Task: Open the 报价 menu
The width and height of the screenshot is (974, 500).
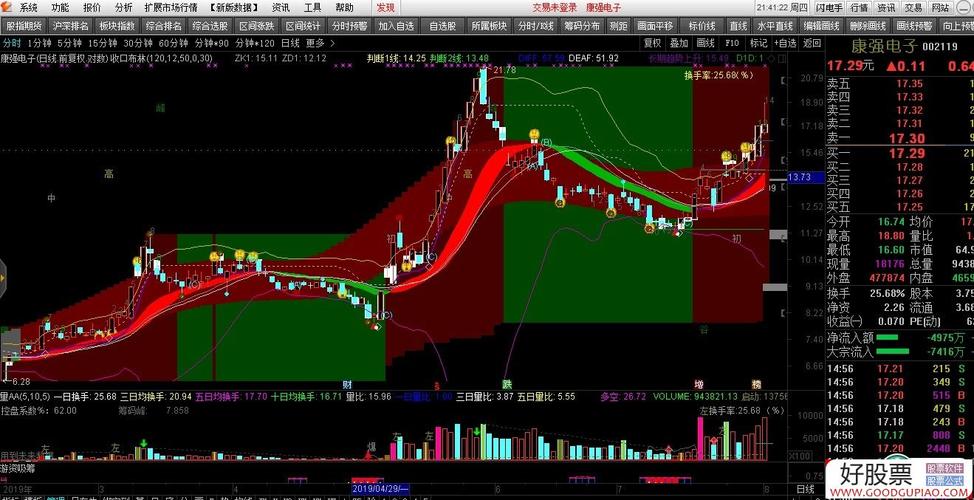Action: [x=92, y=8]
